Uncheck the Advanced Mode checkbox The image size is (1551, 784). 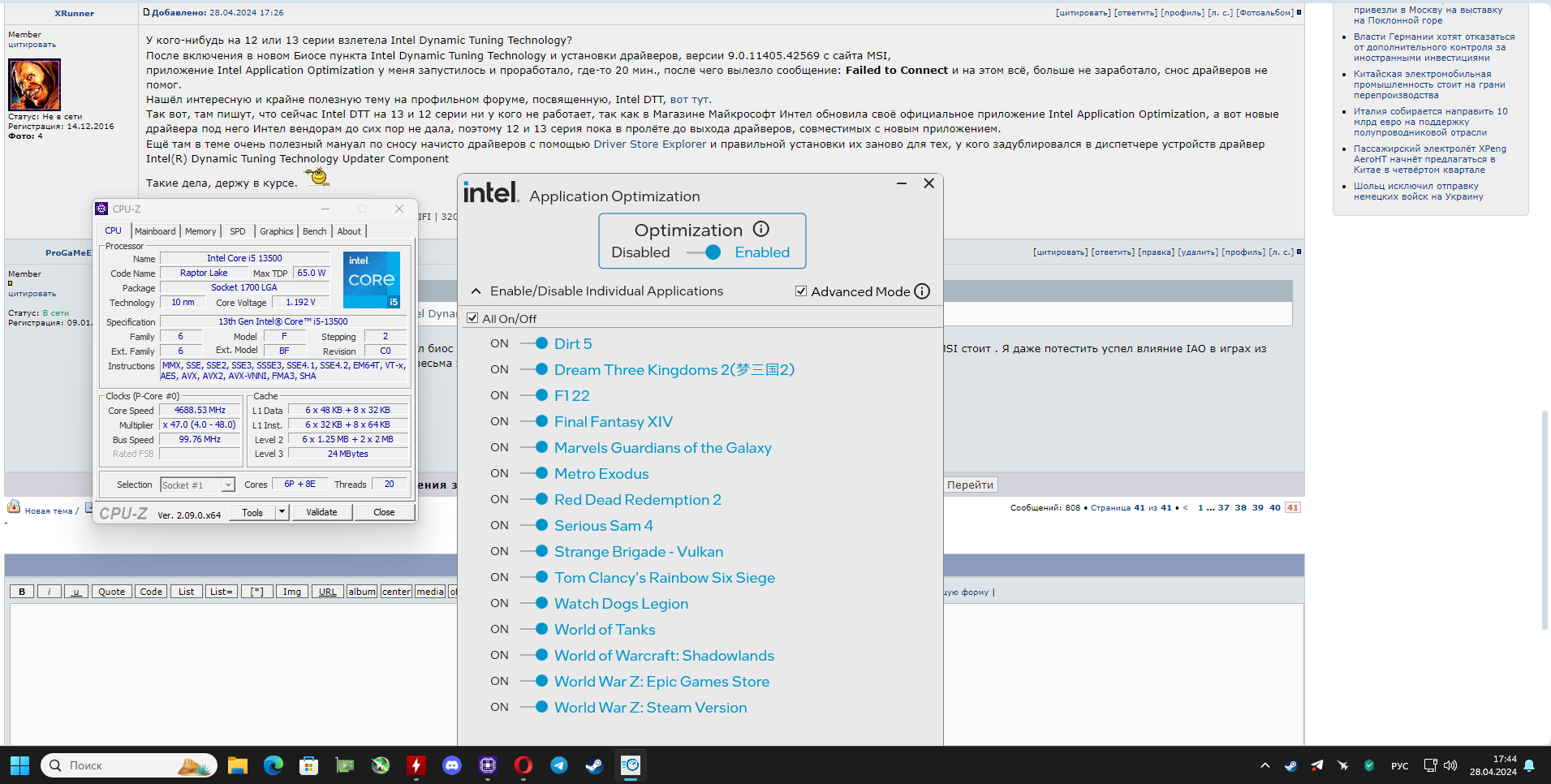point(801,291)
